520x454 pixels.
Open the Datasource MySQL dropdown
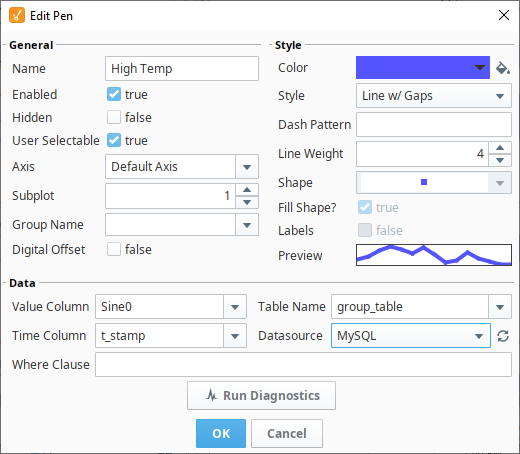[x=411, y=336]
